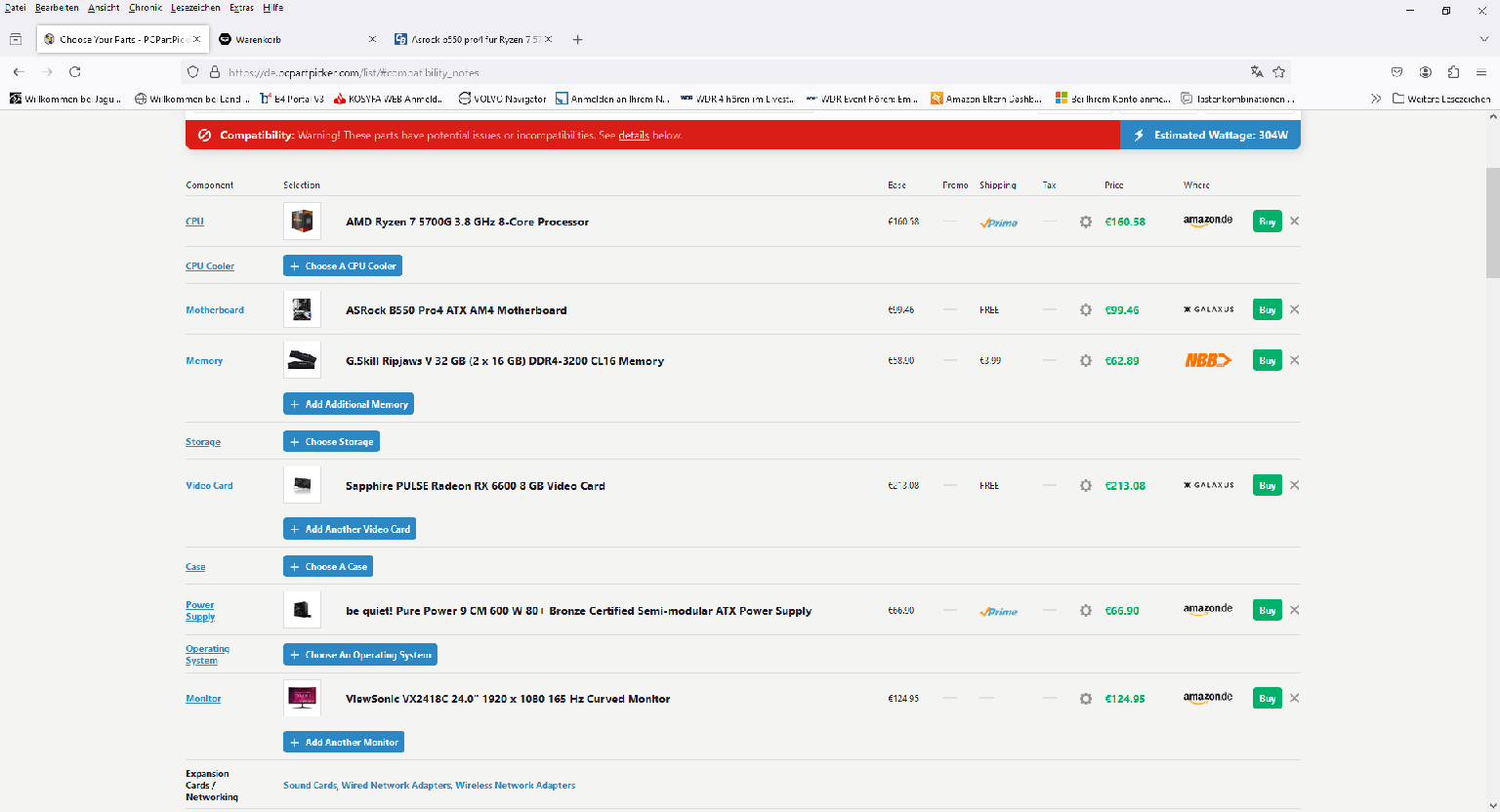1500x812 pixels.
Task: Expand the list all tabs dropdown arrow
Action: click(1484, 40)
